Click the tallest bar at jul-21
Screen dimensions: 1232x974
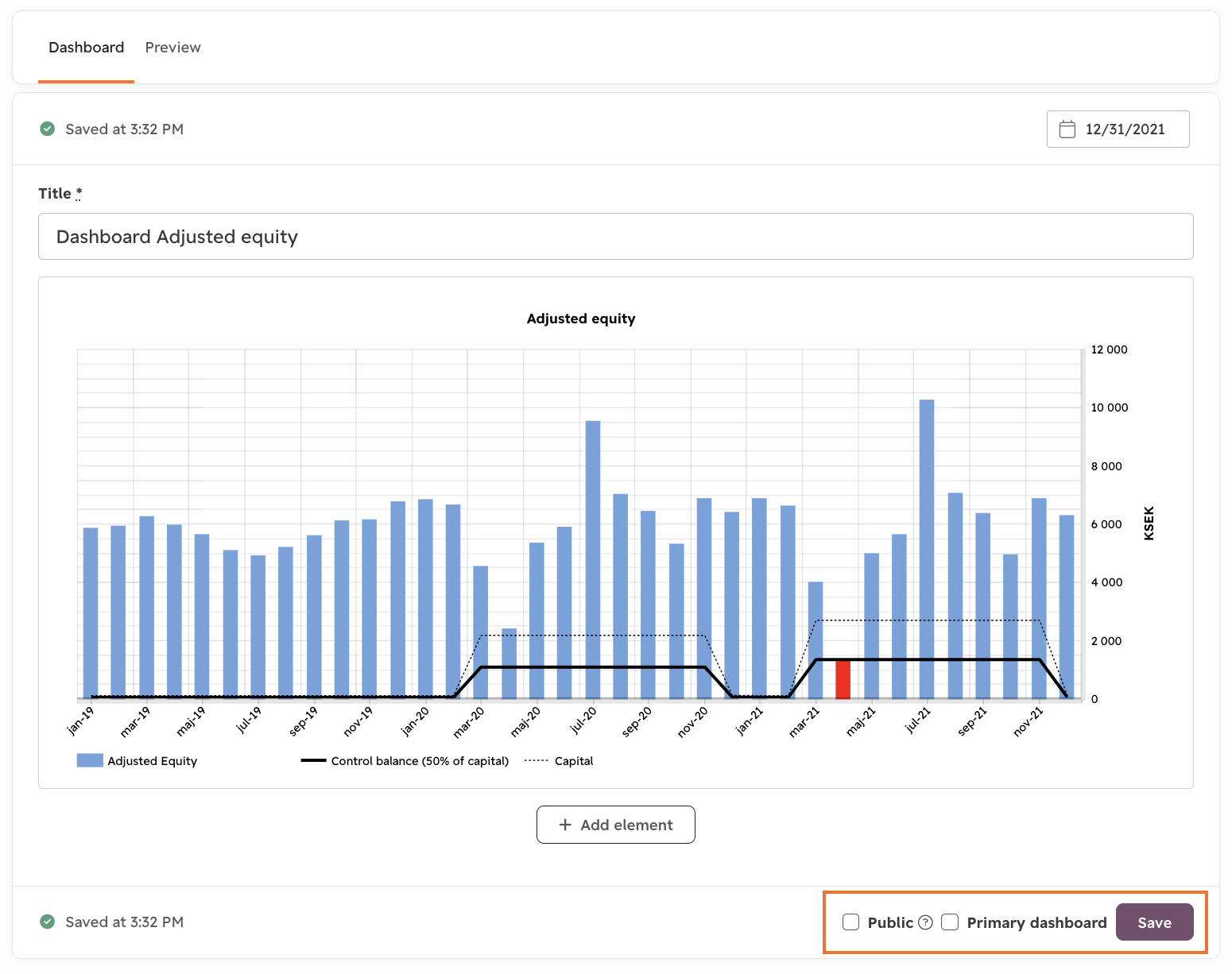click(x=927, y=549)
